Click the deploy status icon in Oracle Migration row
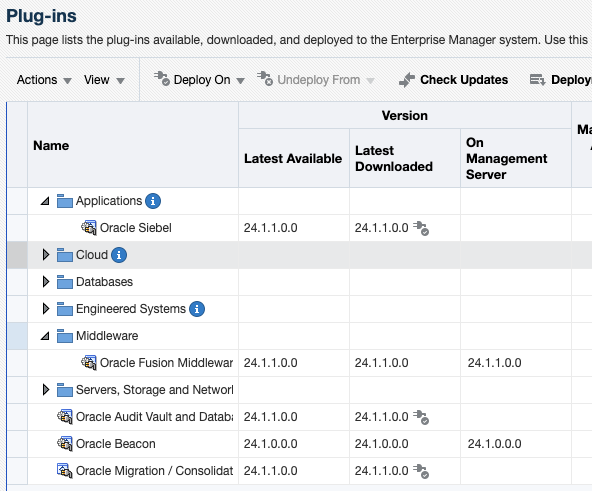This screenshot has width=592, height=491. (x=421, y=471)
